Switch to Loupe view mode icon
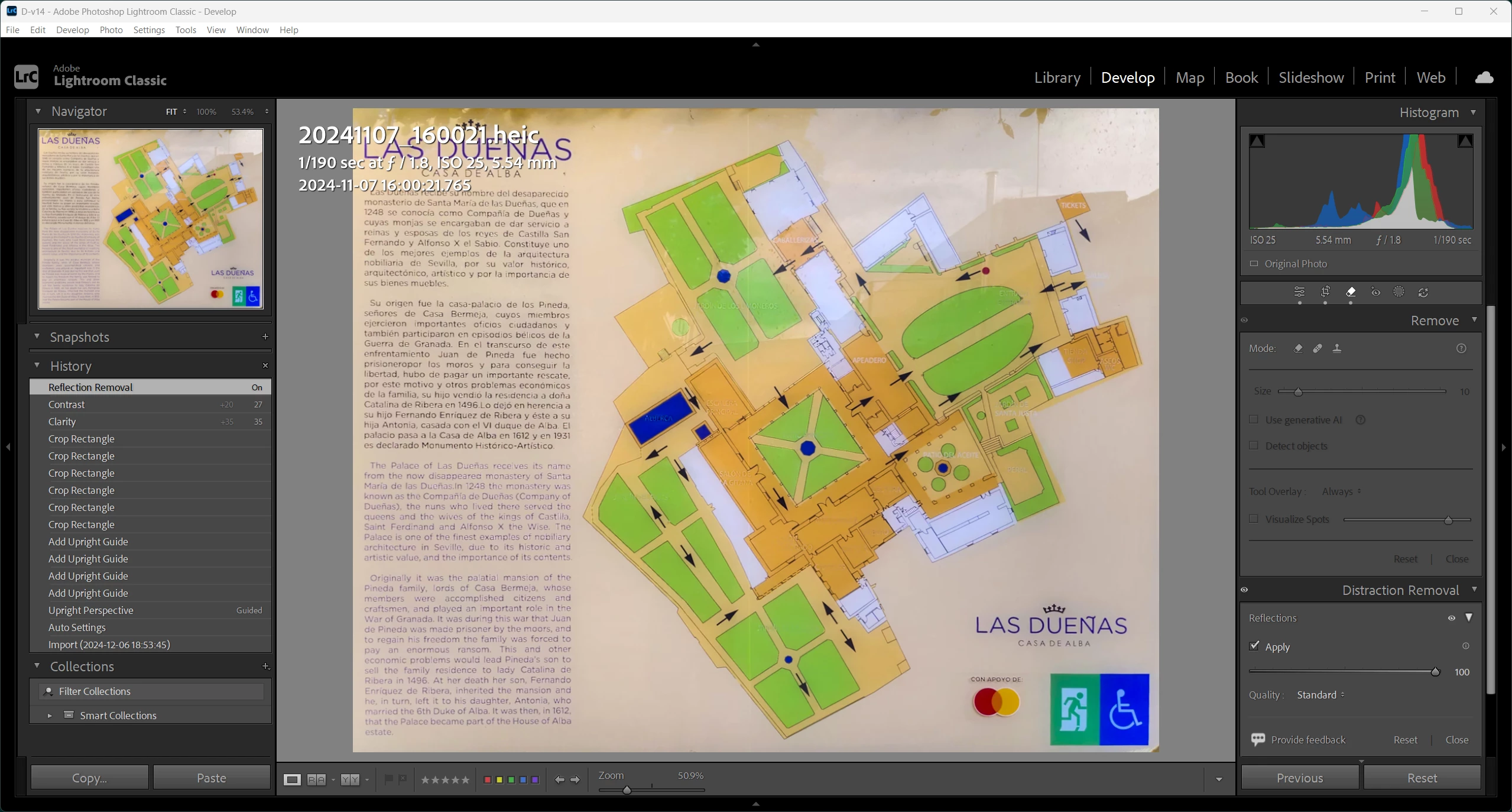The height and width of the screenshot is (812, 1512). click(292, 779)
